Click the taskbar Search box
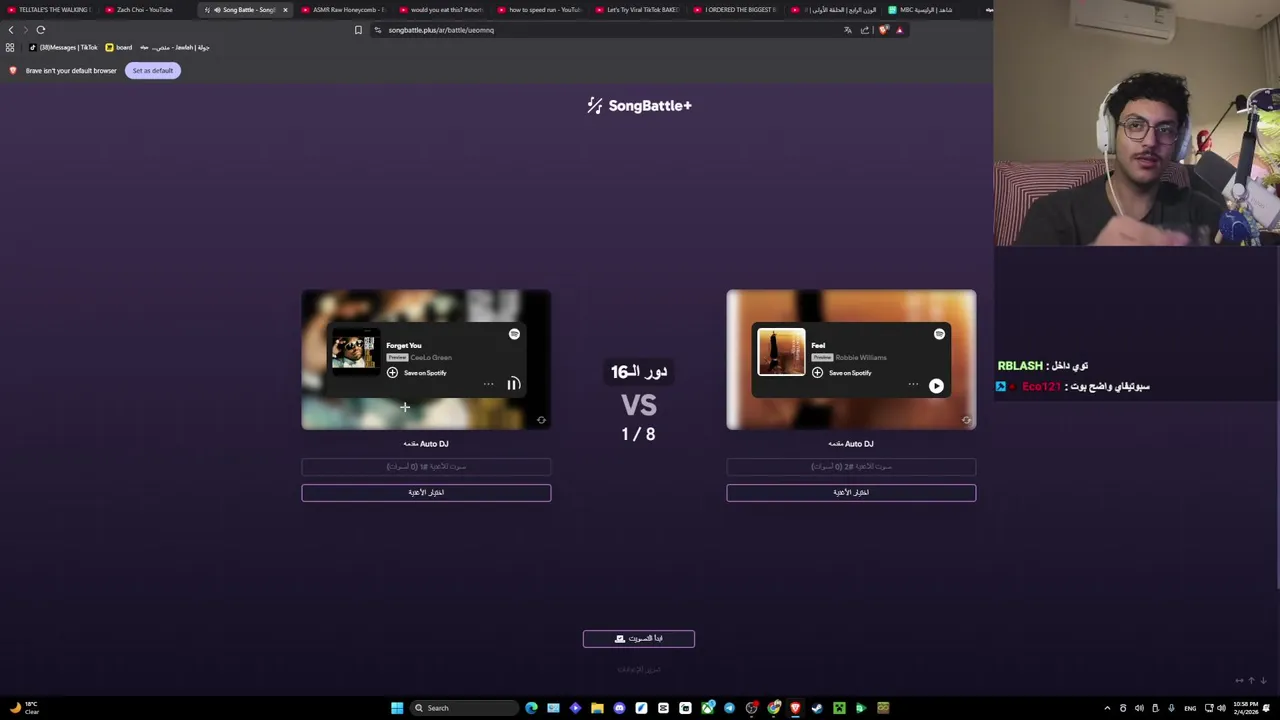Screen dimensions: 1280x720 464,708
